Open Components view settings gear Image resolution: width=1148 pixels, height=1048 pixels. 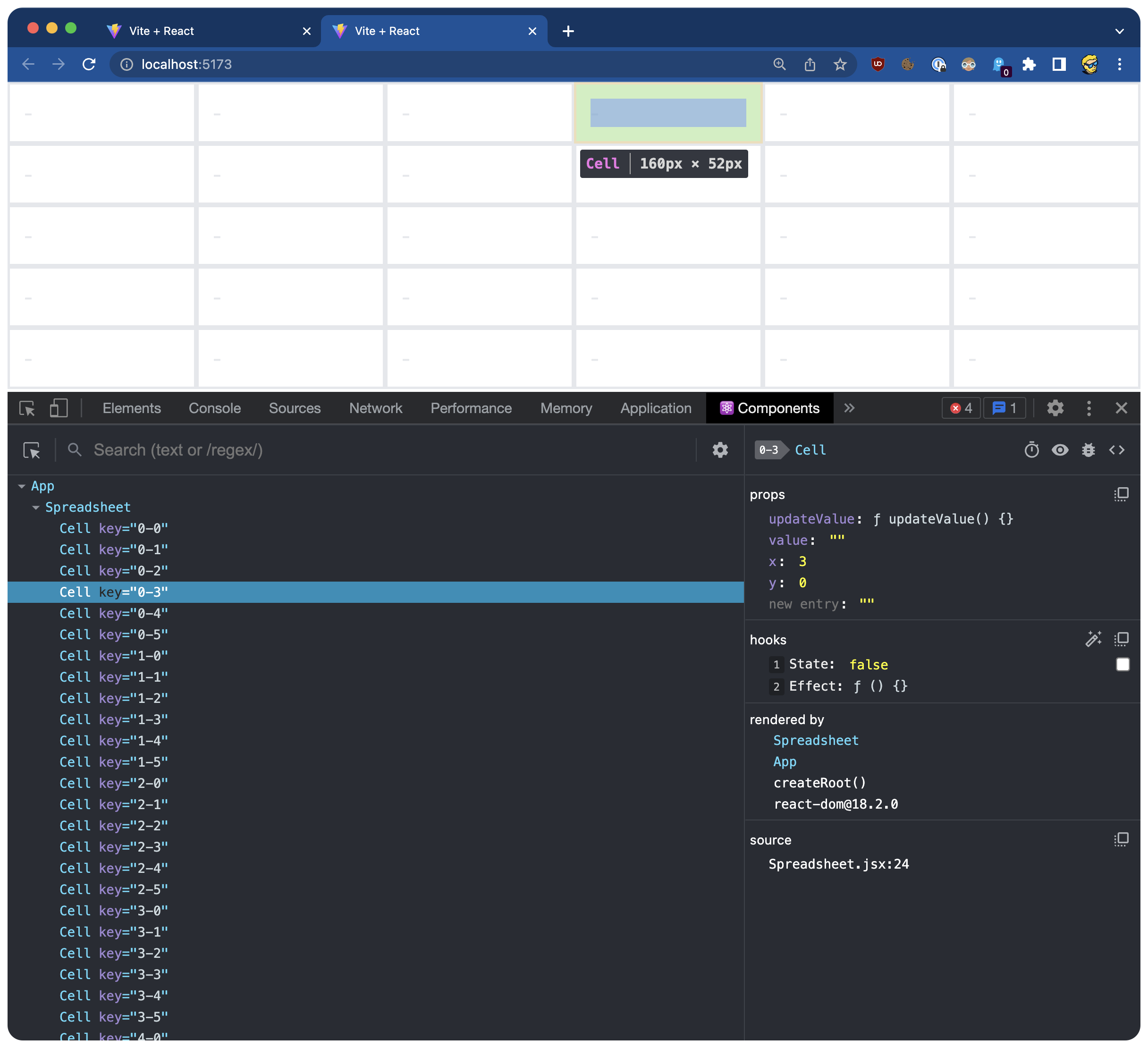click(720, 450)
